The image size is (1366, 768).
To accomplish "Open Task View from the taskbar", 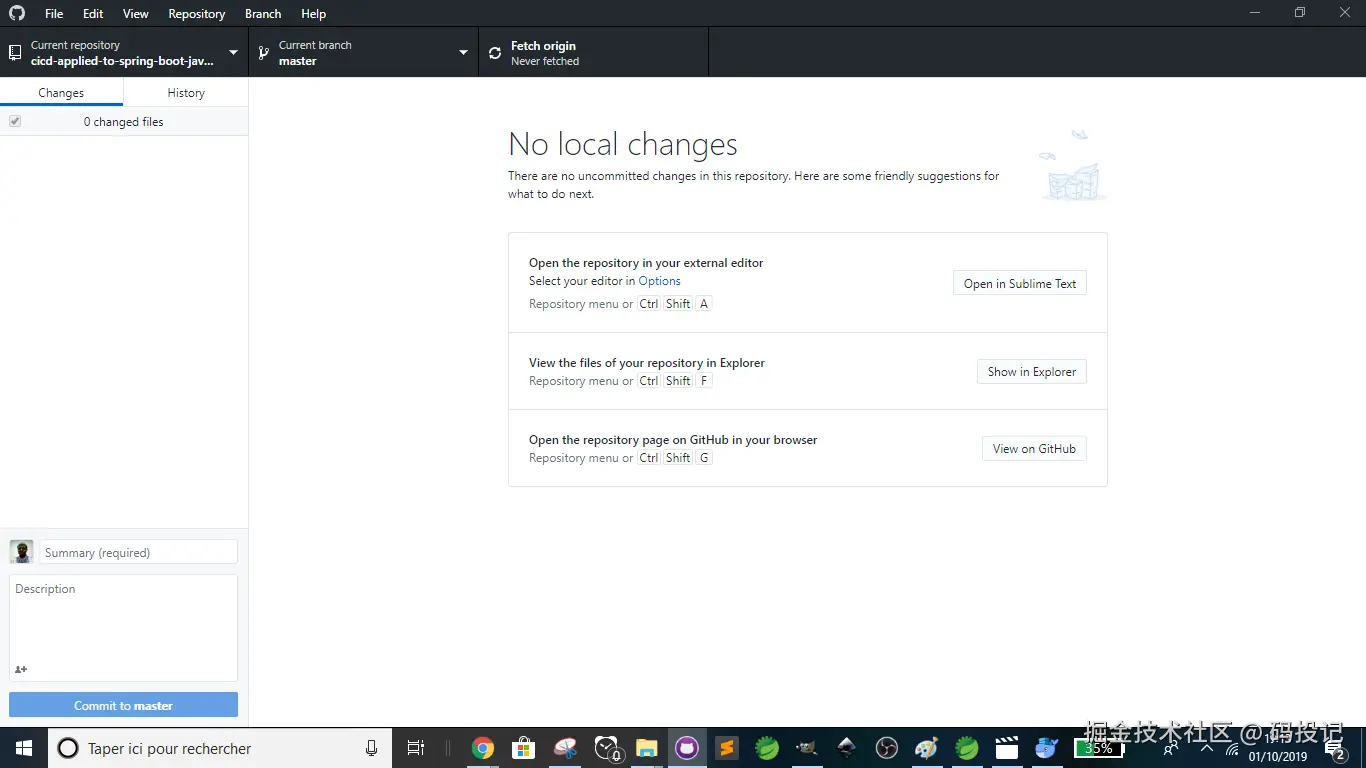I will click(416, 748).
